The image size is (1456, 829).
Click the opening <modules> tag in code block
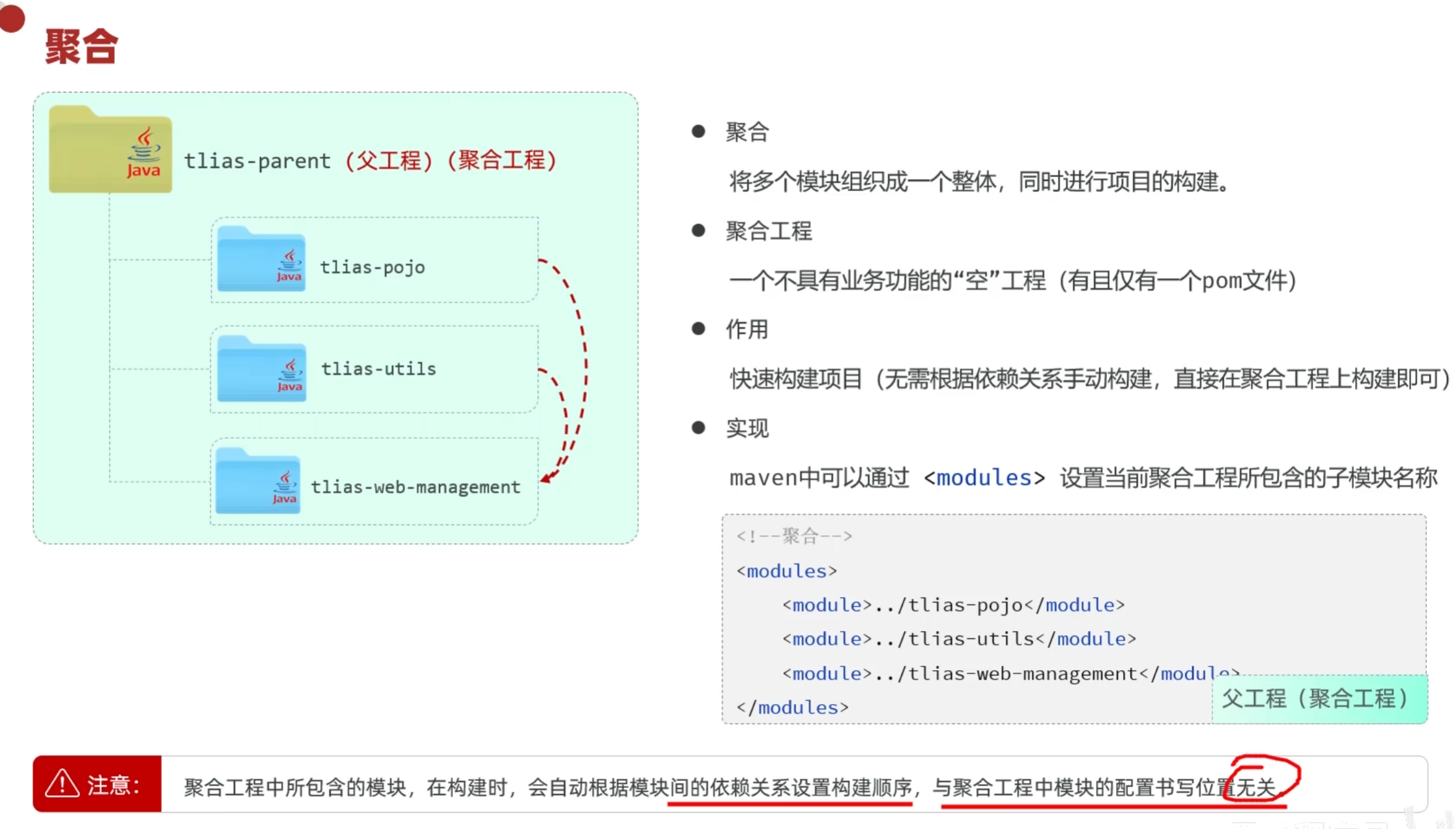[x=786, y=571]
